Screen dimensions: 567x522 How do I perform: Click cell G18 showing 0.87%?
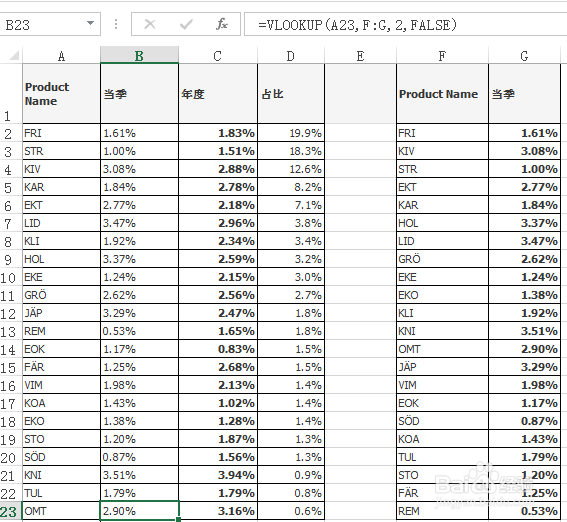pos(524,421)
